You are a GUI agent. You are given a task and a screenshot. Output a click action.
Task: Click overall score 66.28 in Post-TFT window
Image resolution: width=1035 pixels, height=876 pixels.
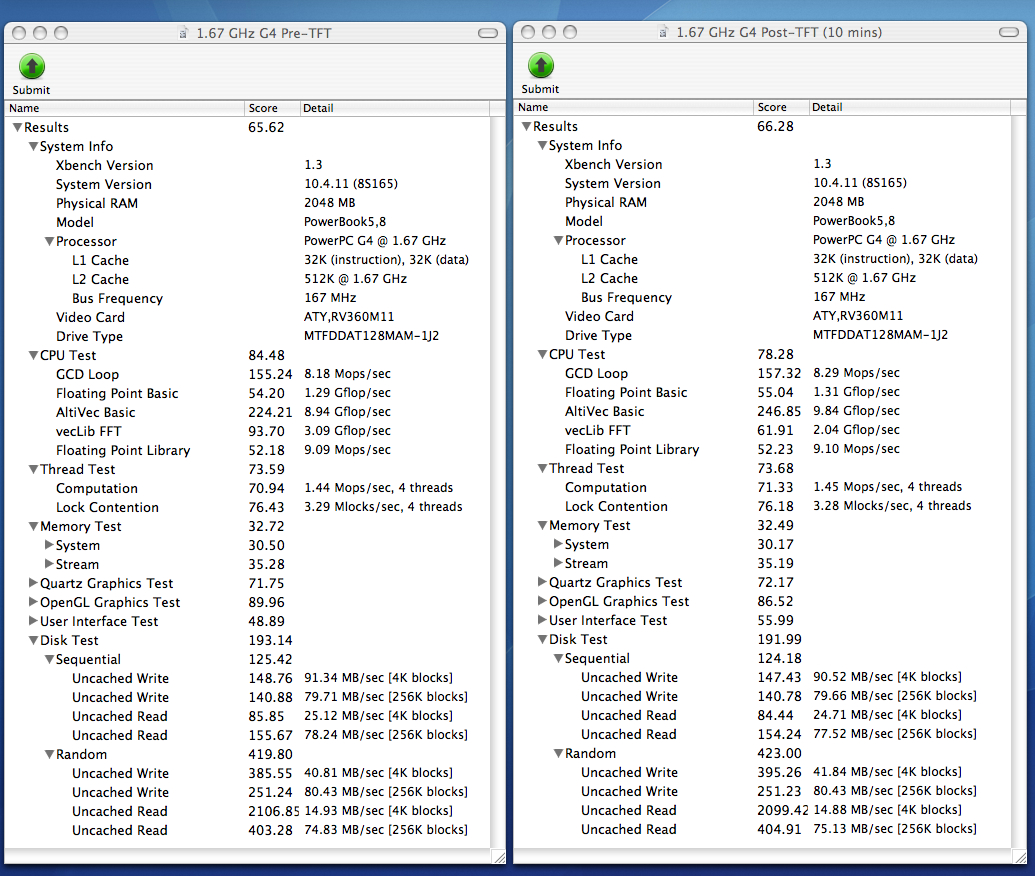(x=775, y=126)
